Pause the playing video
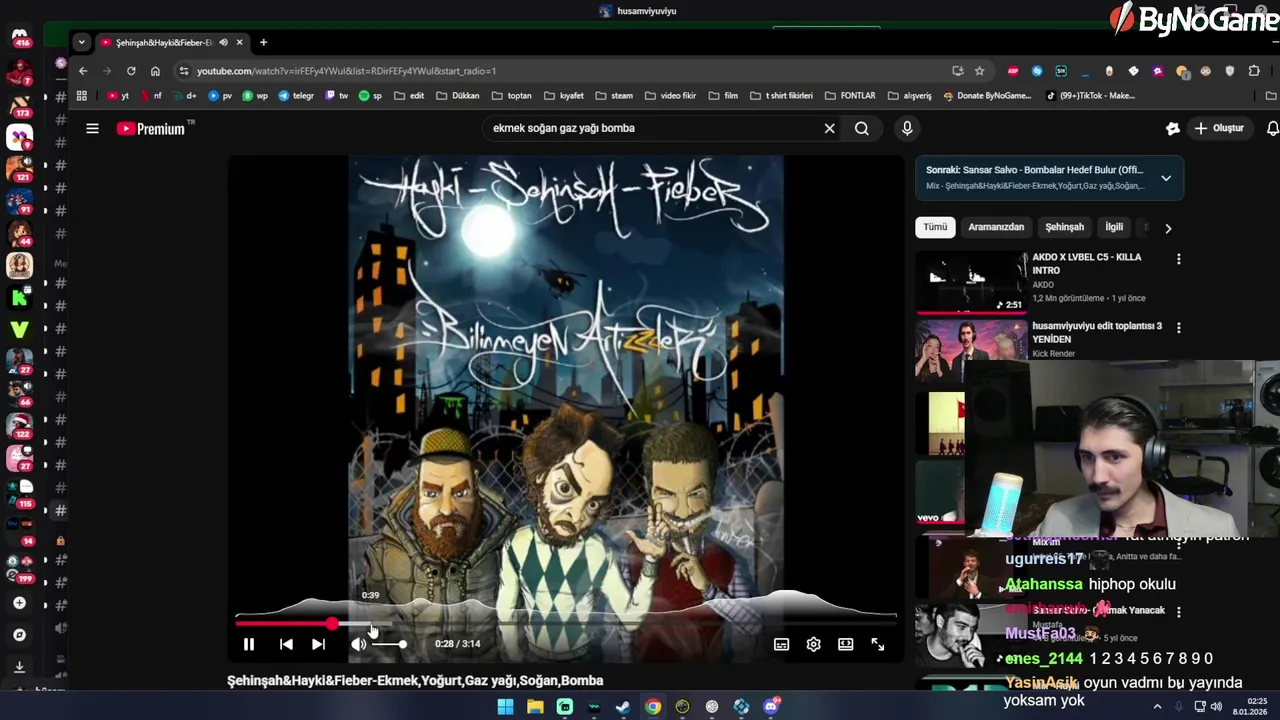Screen dimensions: 1280x720 coord(249,645)
